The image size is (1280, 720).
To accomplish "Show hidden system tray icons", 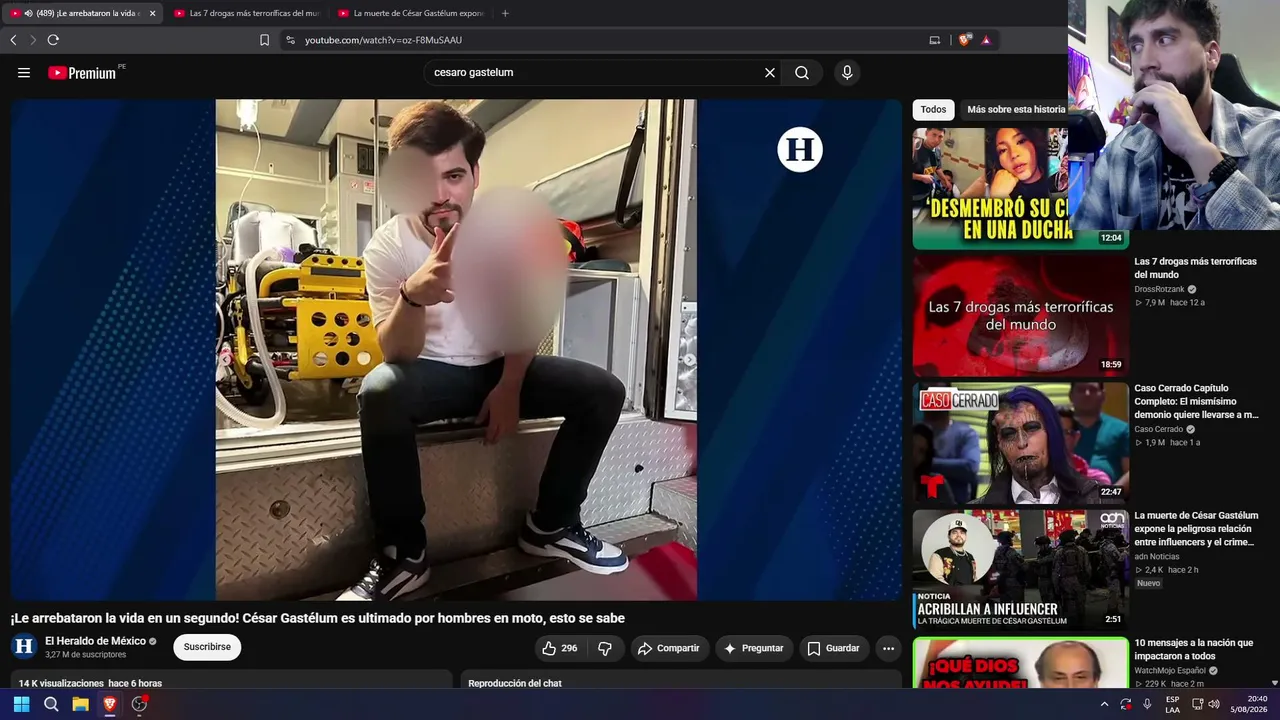I will tap(1104, 704).
